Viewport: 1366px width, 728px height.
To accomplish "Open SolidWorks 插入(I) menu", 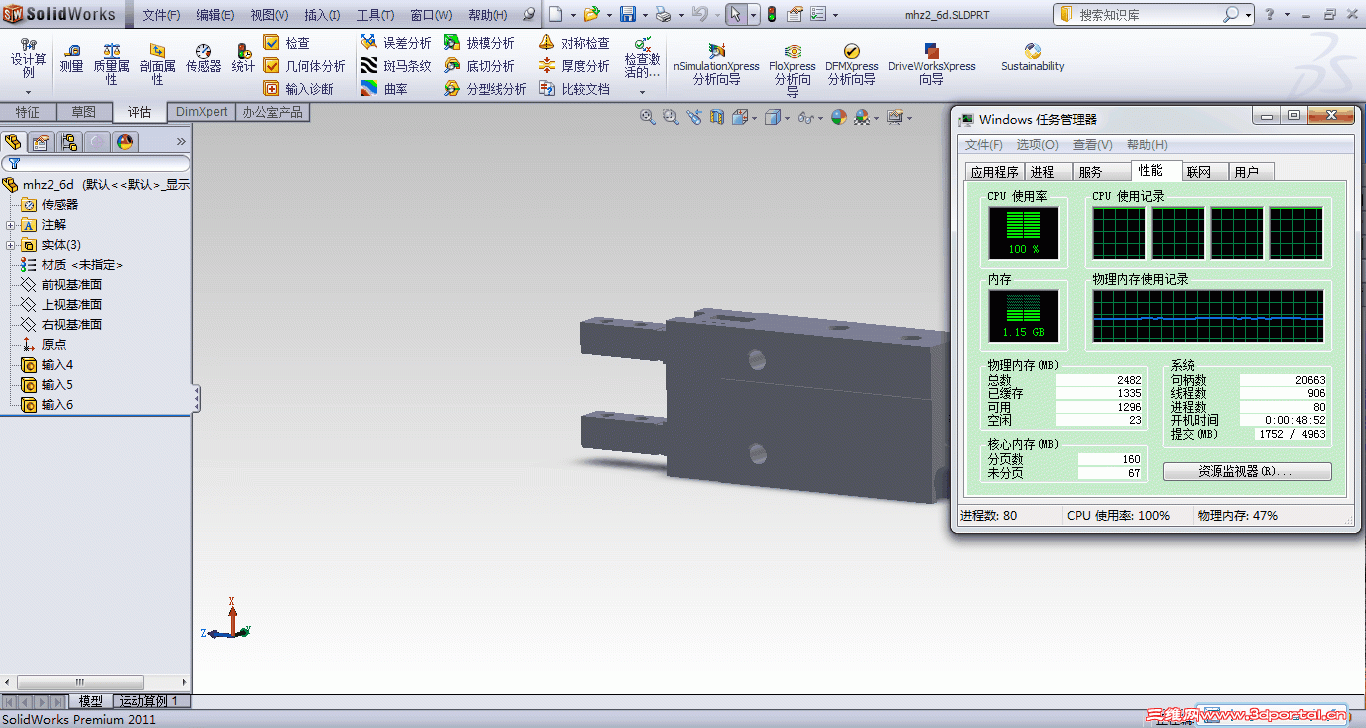I will pyautogui.click(x=322, y=15).
